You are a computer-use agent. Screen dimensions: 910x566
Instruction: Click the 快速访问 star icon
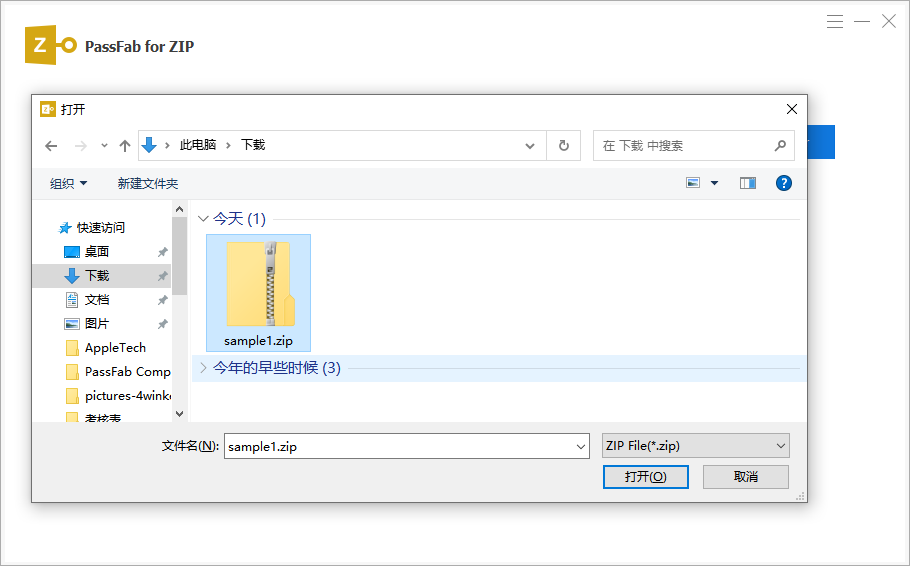coord(65,228)
